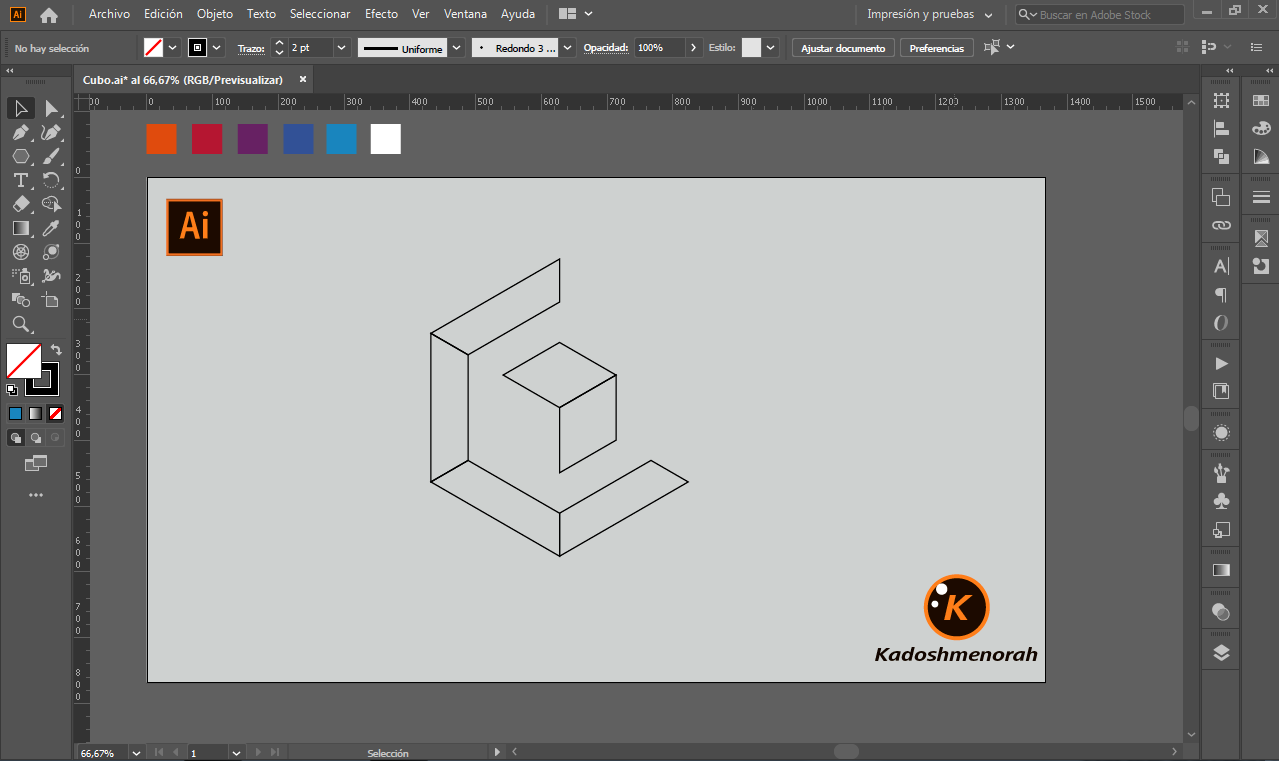Image resolution: width=1279 pixels, height=761 pixels.
Task: Select the Pen tool
Action: [21, 132]
